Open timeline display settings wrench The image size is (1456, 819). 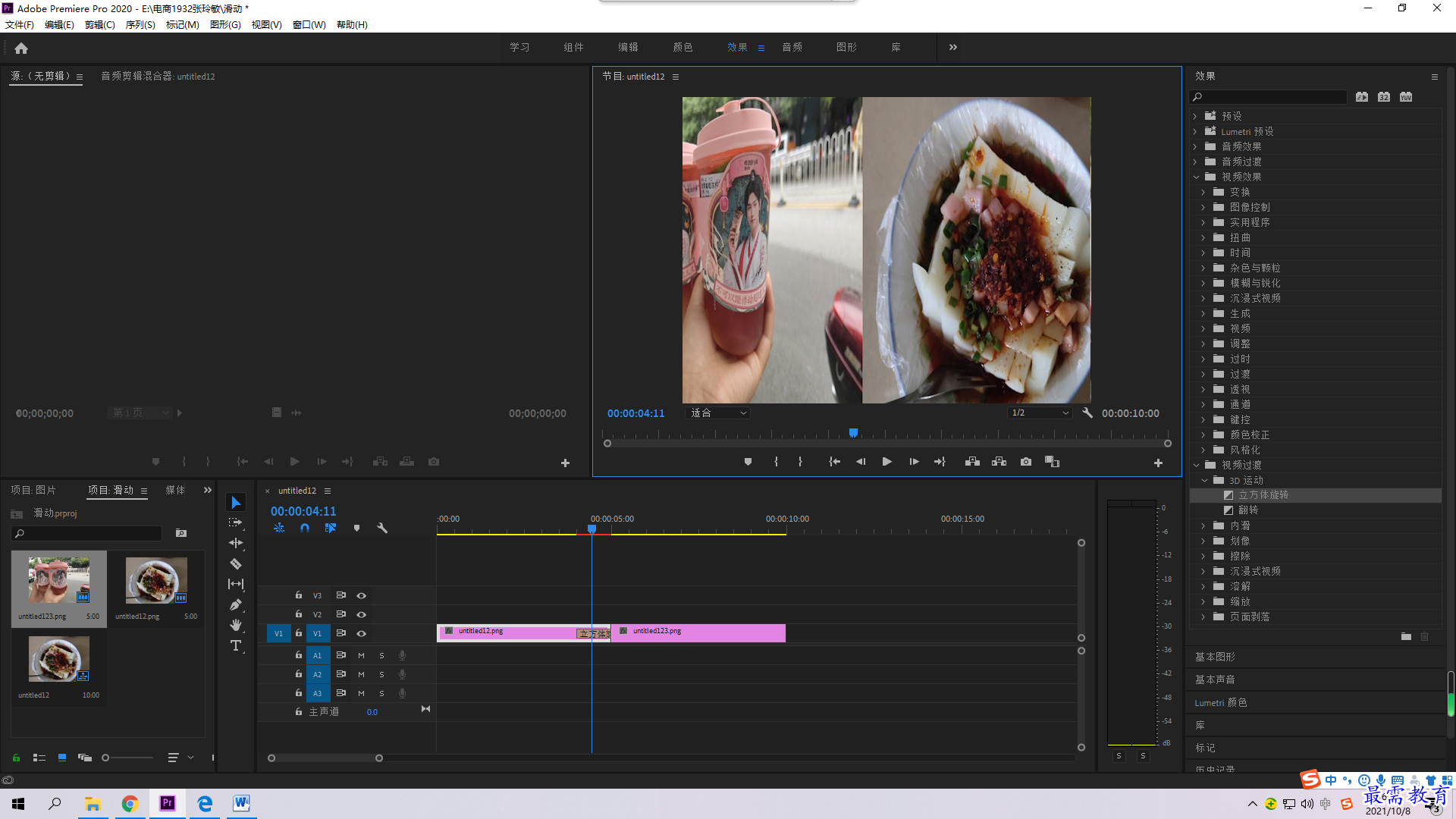click(x=382, y=528)
